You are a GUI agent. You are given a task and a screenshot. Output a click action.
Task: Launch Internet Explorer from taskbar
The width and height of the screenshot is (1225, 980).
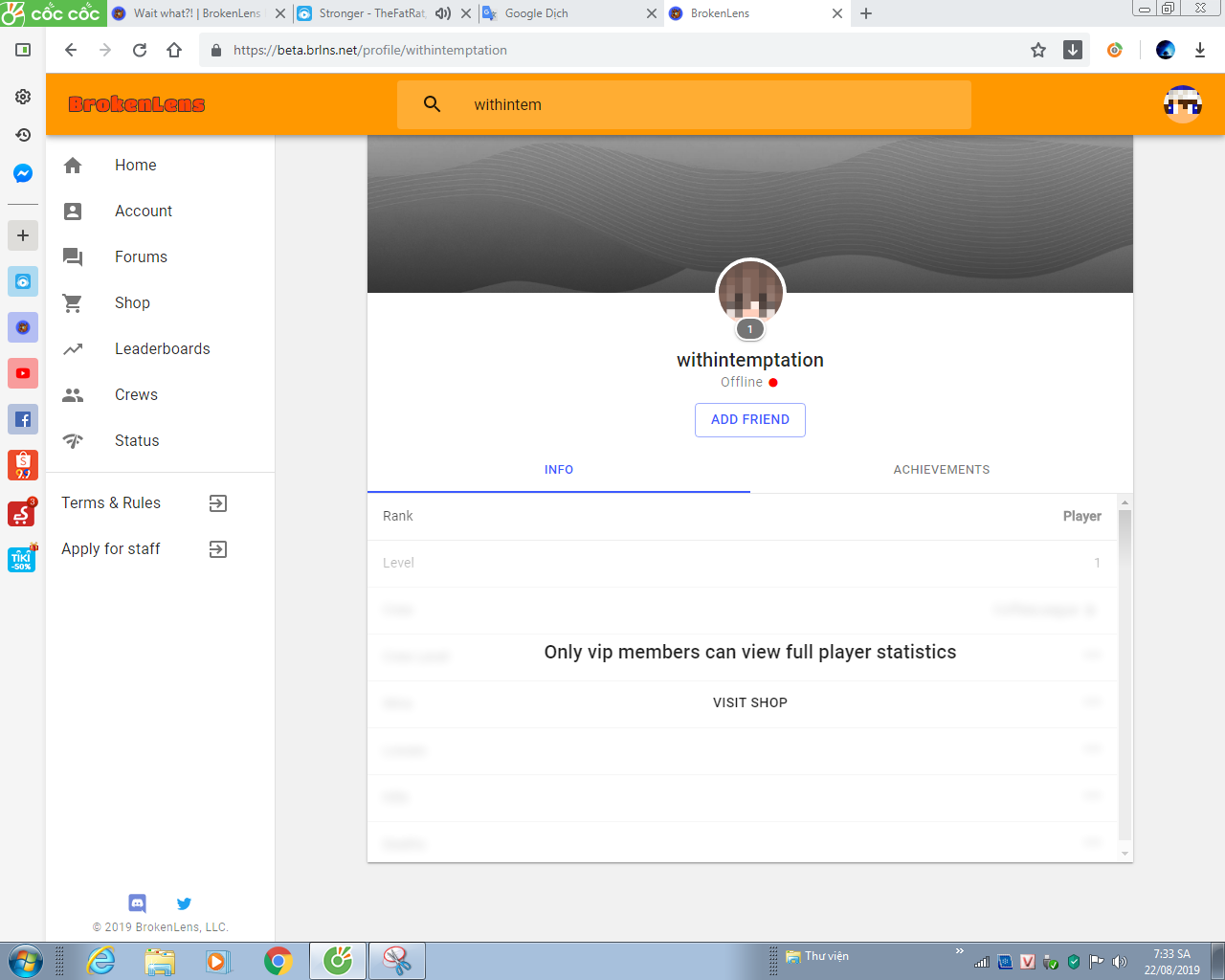100,961
